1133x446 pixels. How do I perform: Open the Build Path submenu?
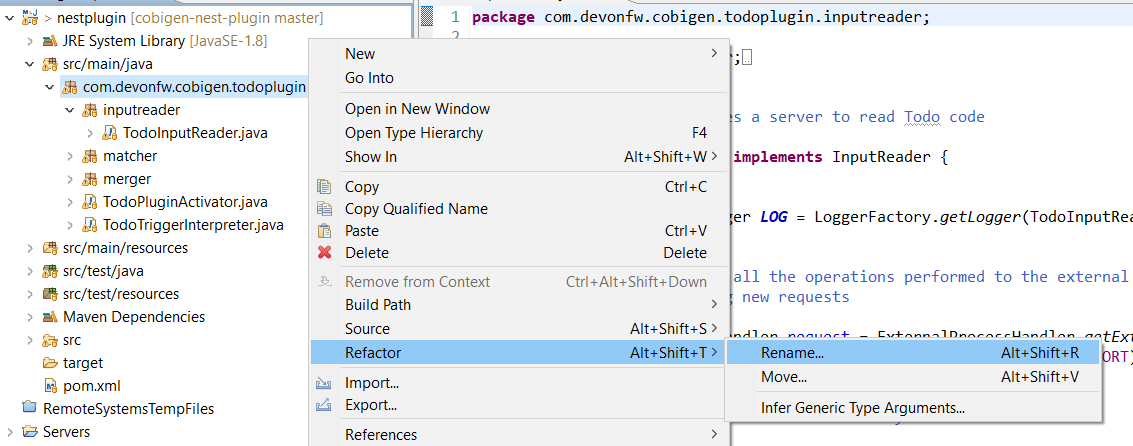click(378, 305)
